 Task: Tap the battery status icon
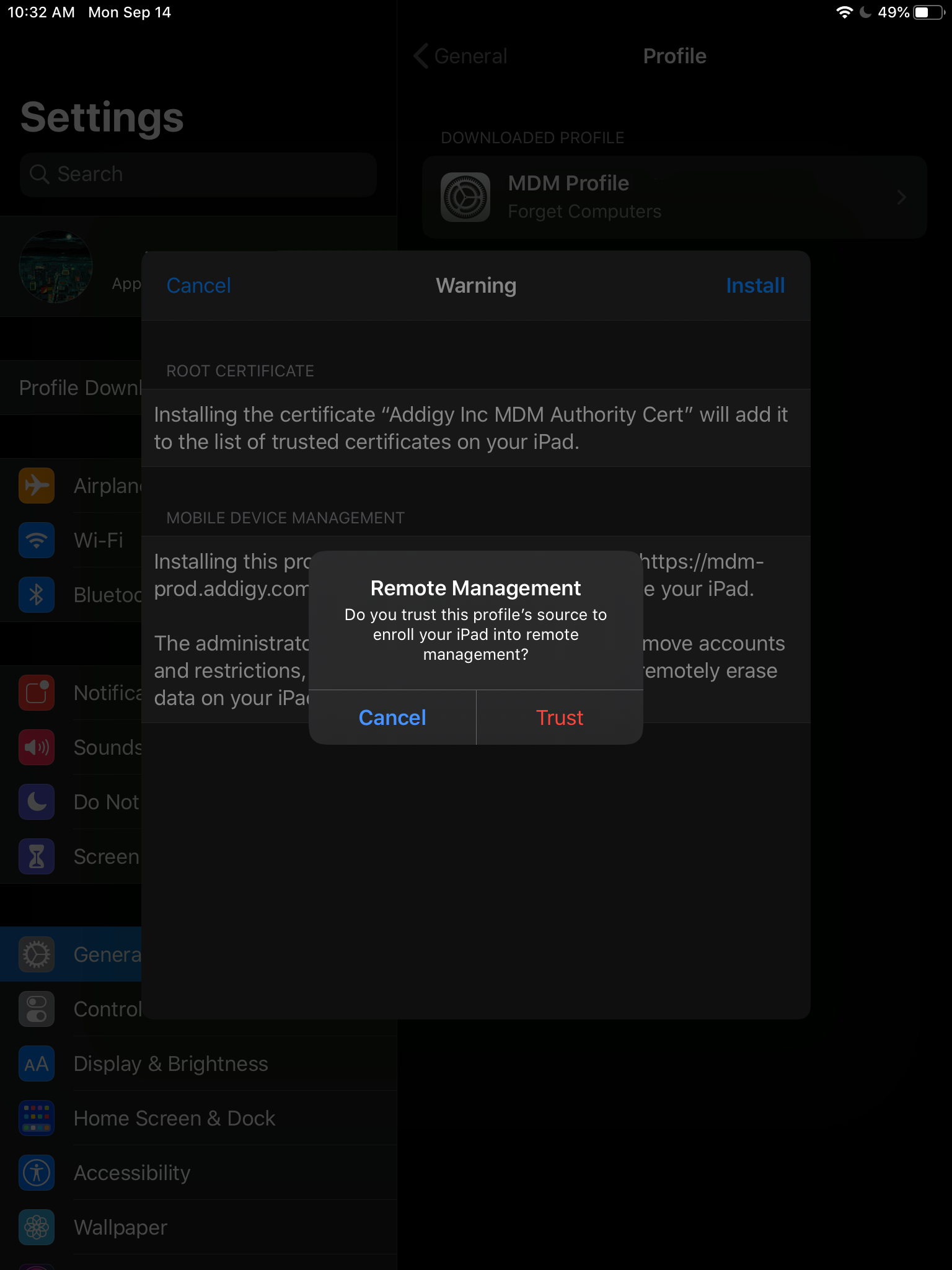[x=929, y=12]
